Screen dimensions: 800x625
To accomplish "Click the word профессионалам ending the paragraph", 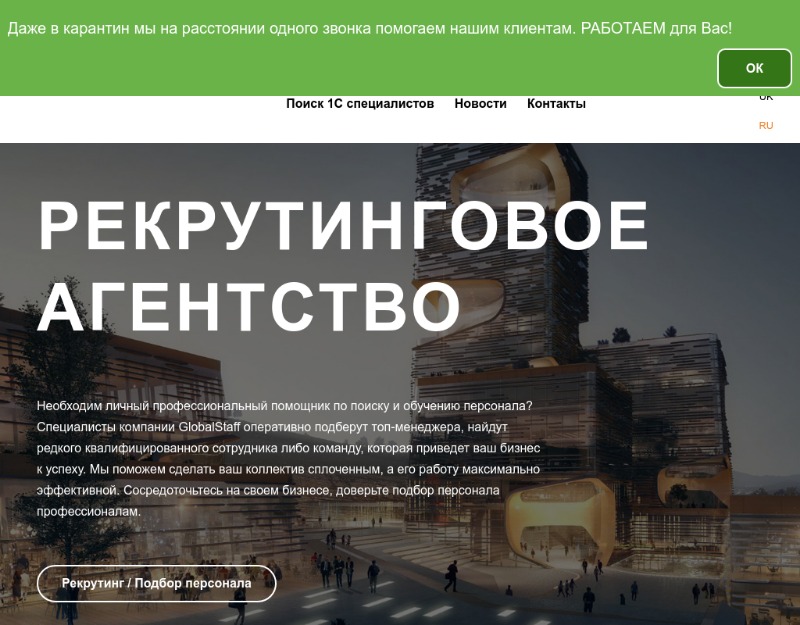I will (88, 512).
